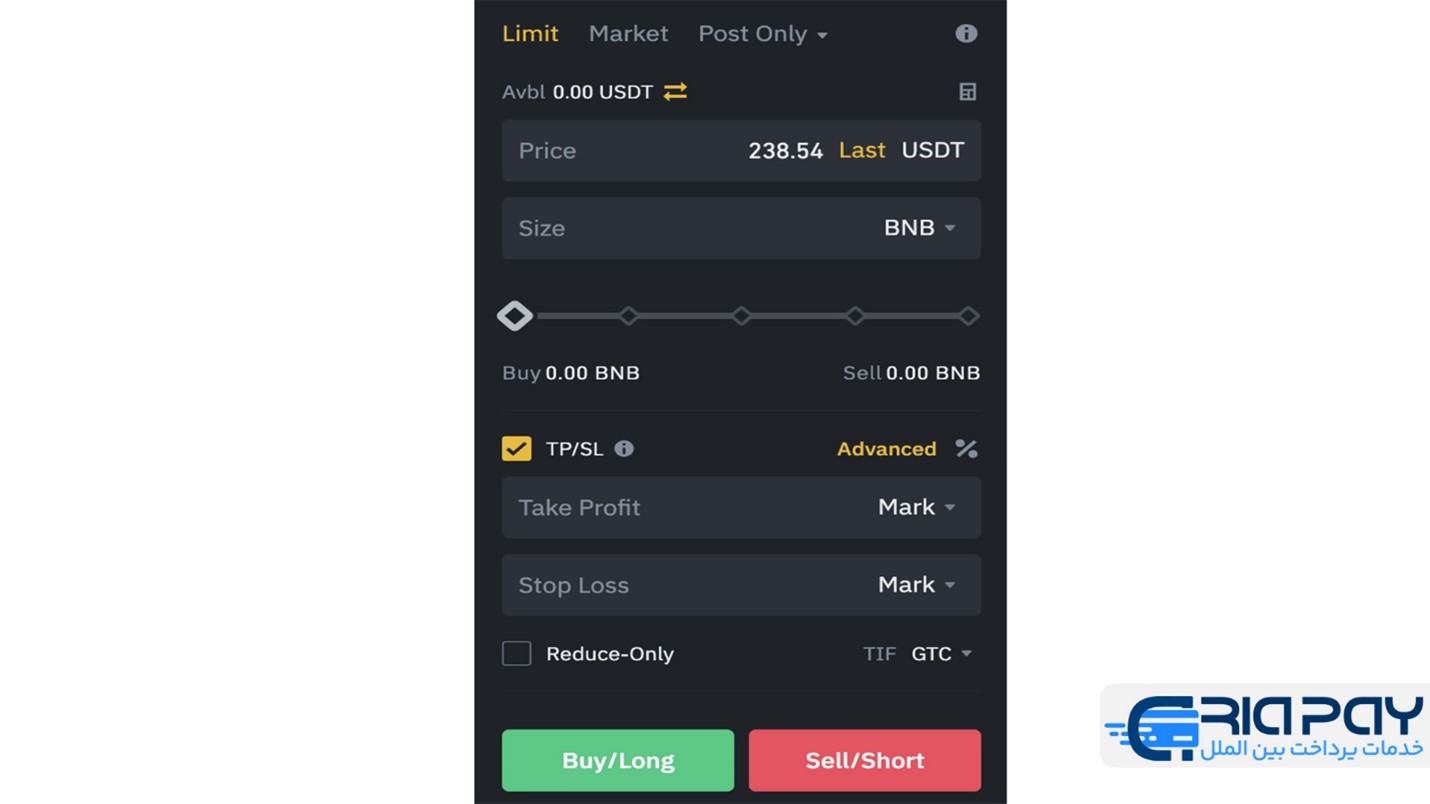The height and width of the screenshot is (804, 1430).
Task: Uncheck the TP/SL checkbox
Action: [516, 448]
